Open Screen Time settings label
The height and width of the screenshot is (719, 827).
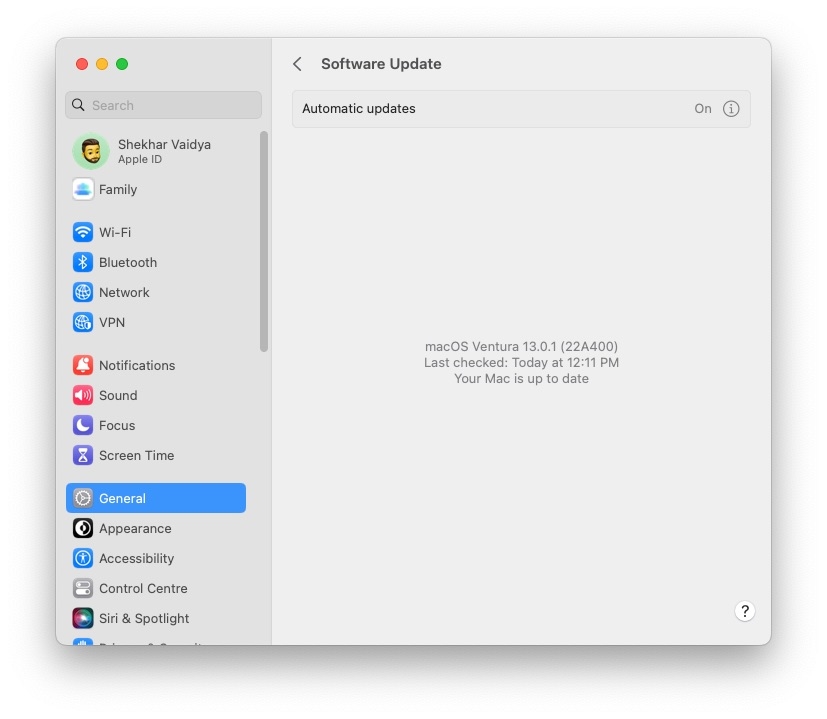point(136,455)
